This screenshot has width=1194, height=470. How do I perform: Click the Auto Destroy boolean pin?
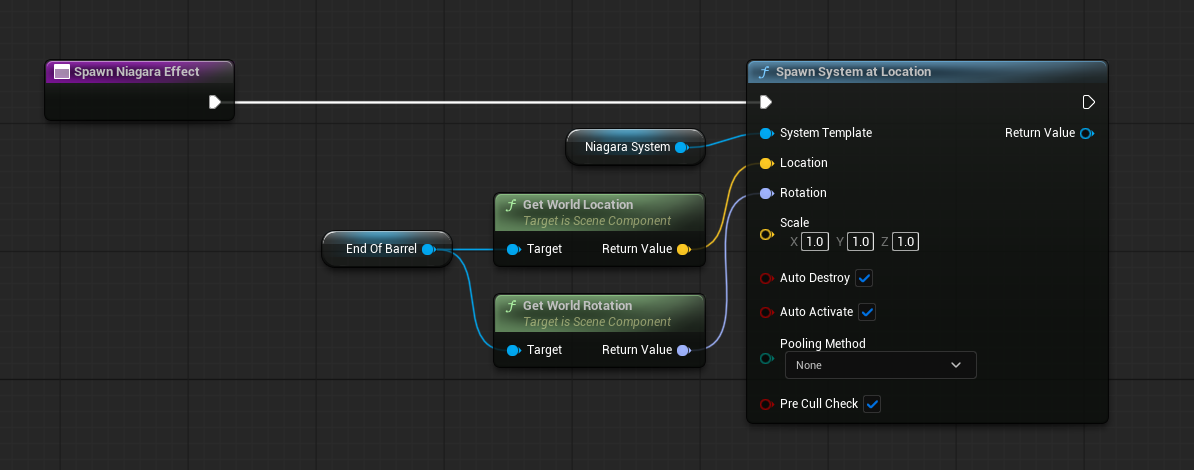pyautogui.click(x=766, y=279)
